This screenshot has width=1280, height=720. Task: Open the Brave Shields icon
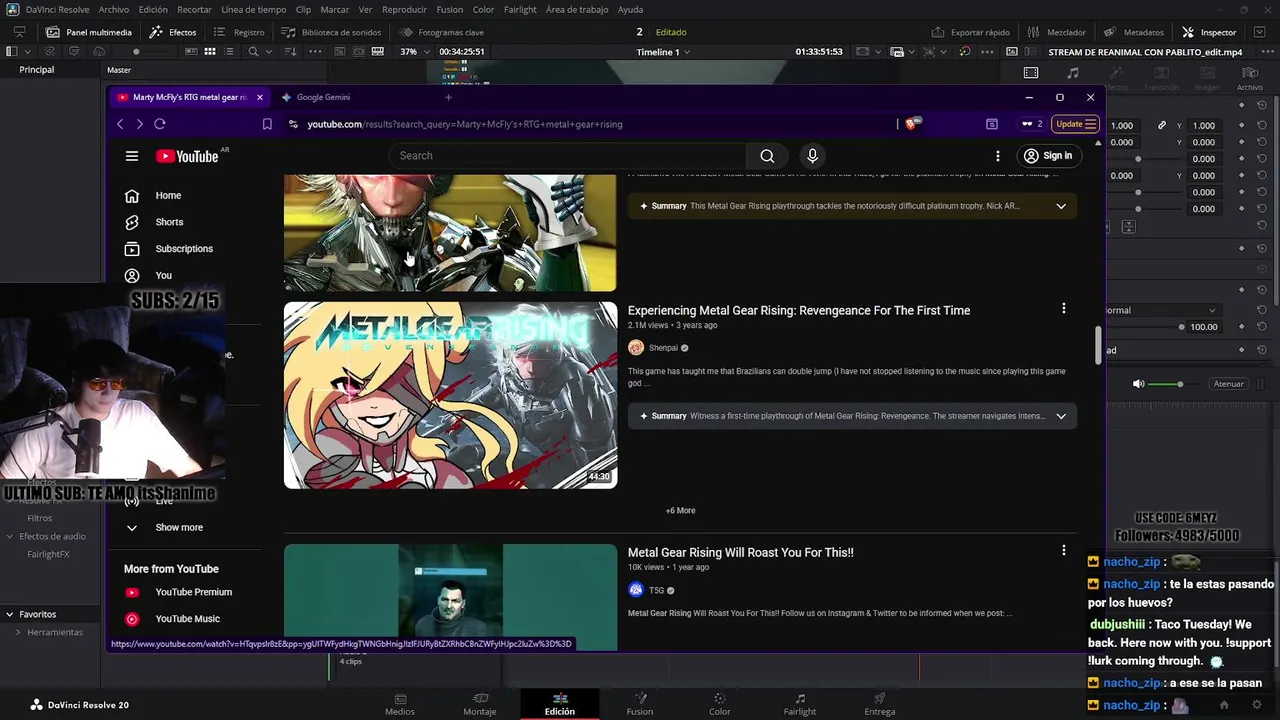click(x=911, y=124)
